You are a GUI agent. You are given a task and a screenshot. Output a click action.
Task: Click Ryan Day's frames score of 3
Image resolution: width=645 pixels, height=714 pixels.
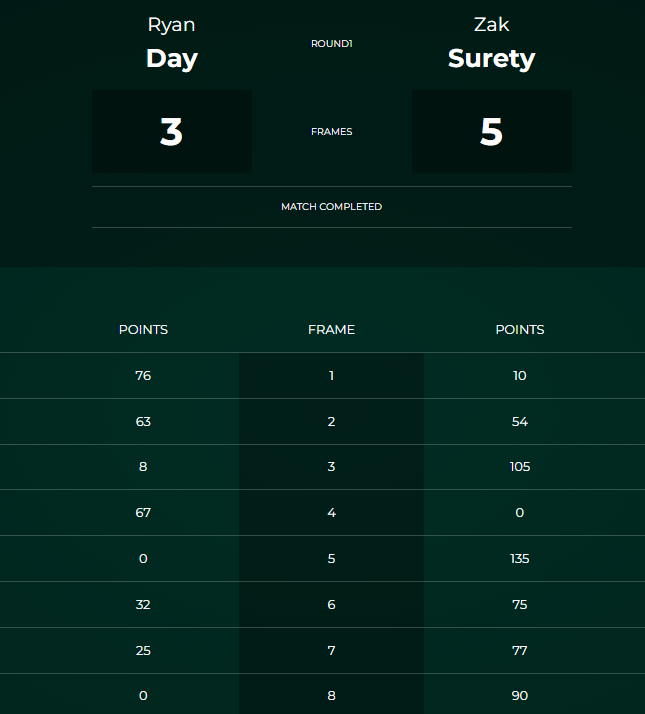click(x=172, y=132)
